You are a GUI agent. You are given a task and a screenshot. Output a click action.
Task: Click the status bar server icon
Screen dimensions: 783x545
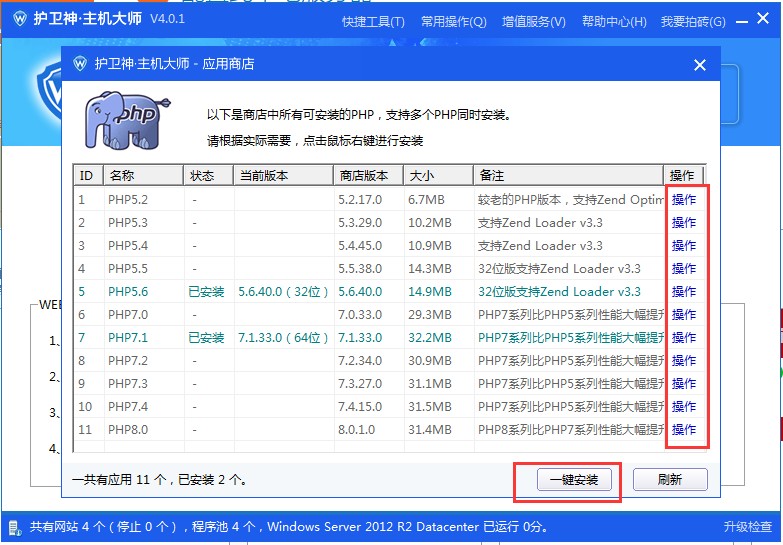point(14,528)
